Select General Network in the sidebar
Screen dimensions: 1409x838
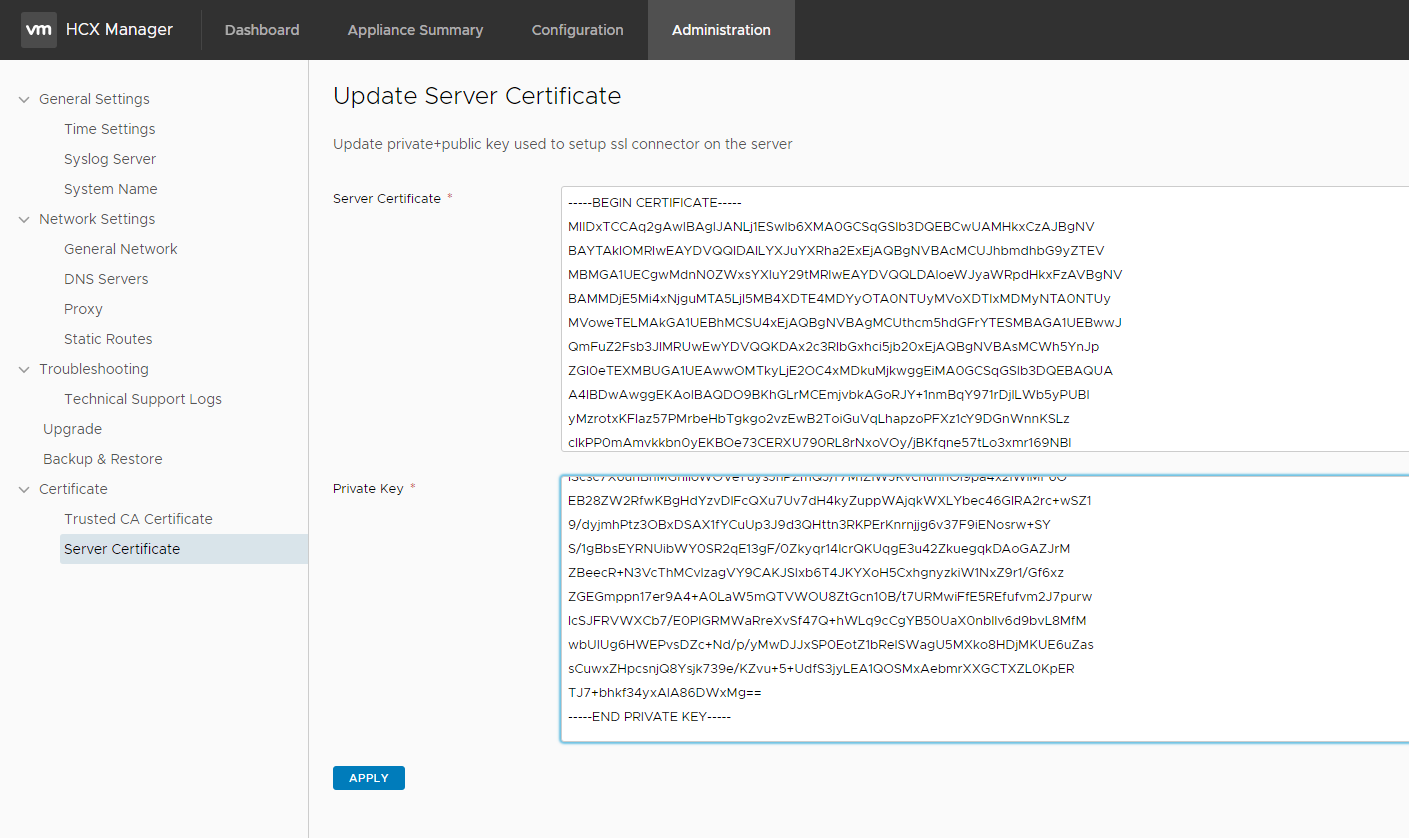(121, 249)
